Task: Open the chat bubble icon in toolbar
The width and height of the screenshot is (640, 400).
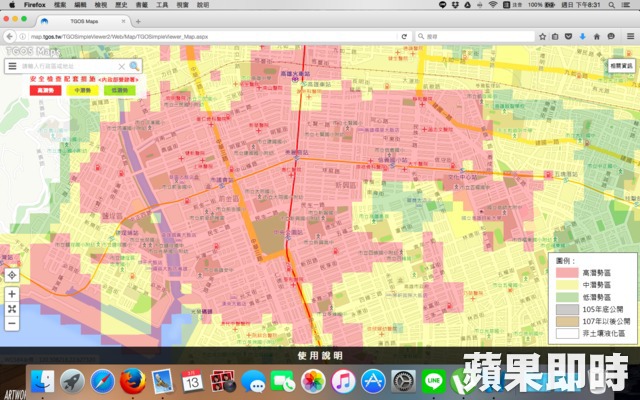Action: coord(611,36)
